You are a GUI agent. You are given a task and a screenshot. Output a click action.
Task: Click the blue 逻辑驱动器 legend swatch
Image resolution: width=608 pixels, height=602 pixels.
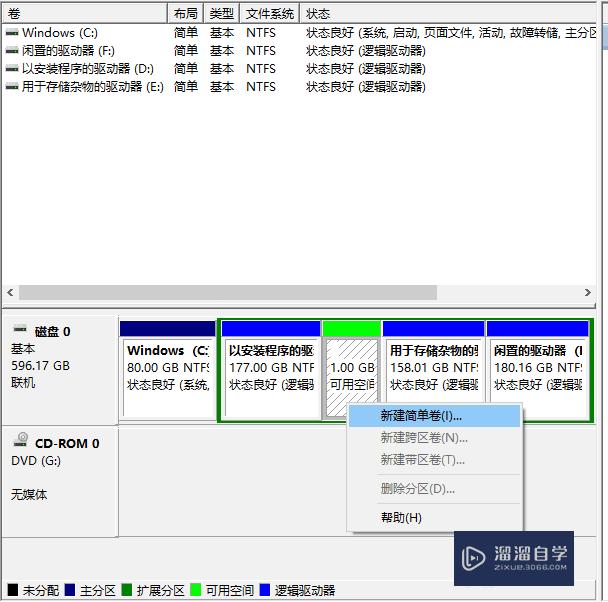pos(265,590)
